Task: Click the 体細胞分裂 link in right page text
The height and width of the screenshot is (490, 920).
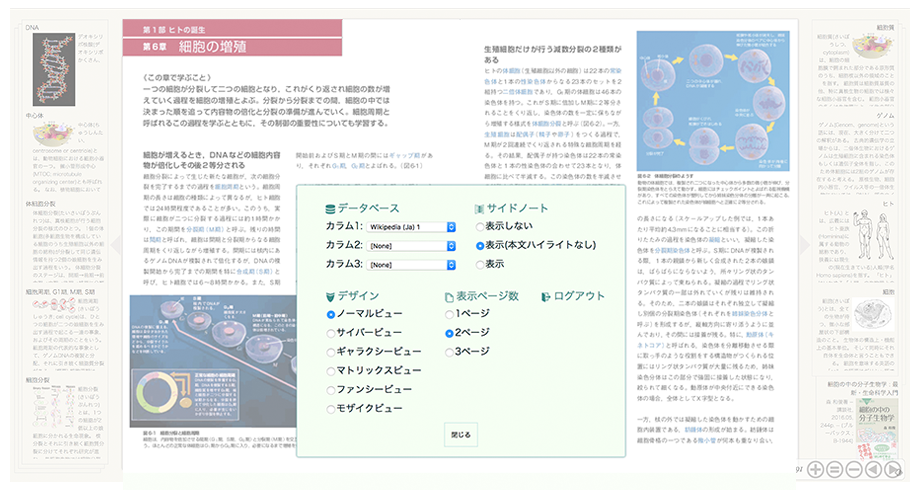Action: (546, 124)
